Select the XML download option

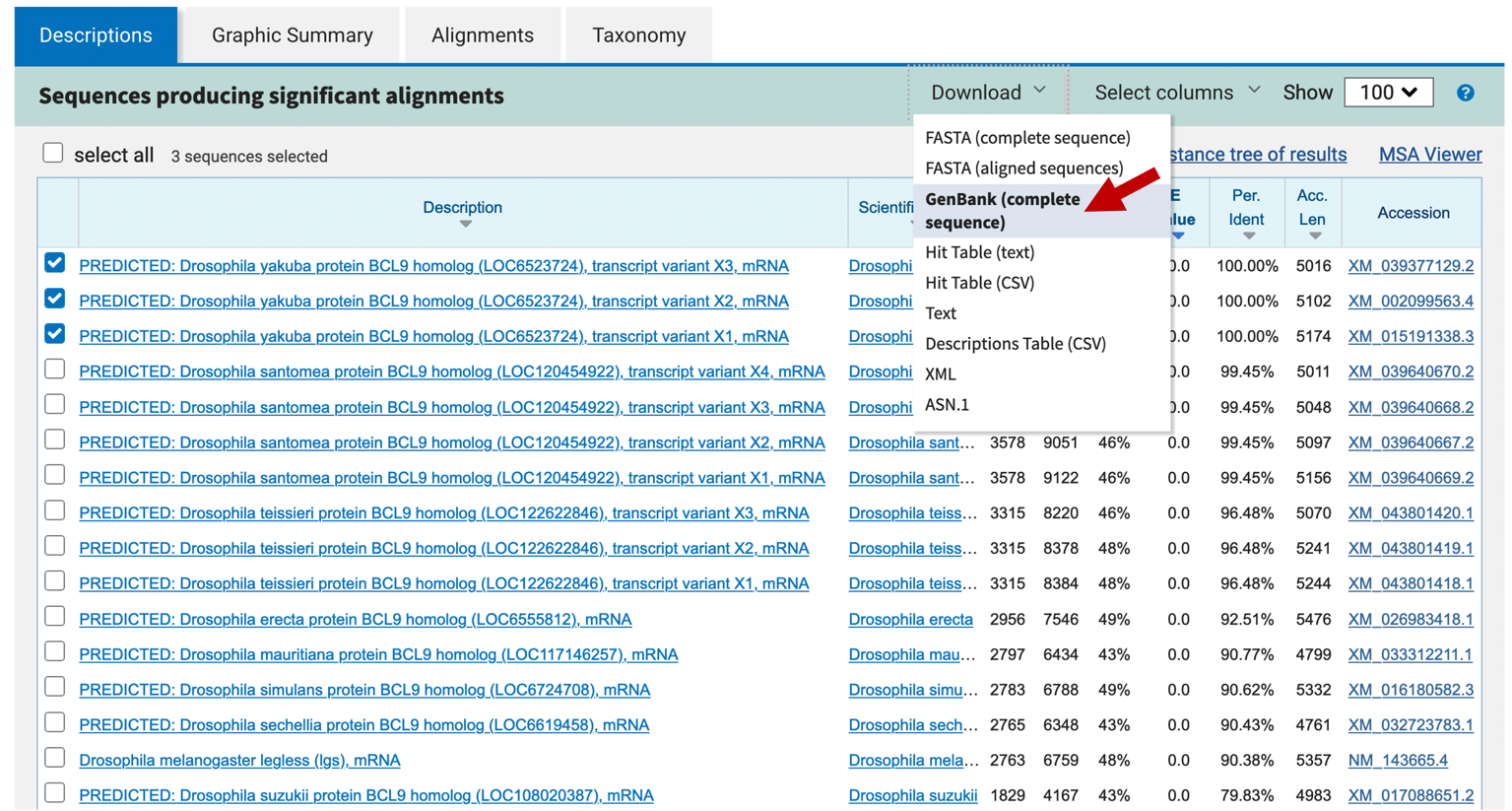point(940,374)
